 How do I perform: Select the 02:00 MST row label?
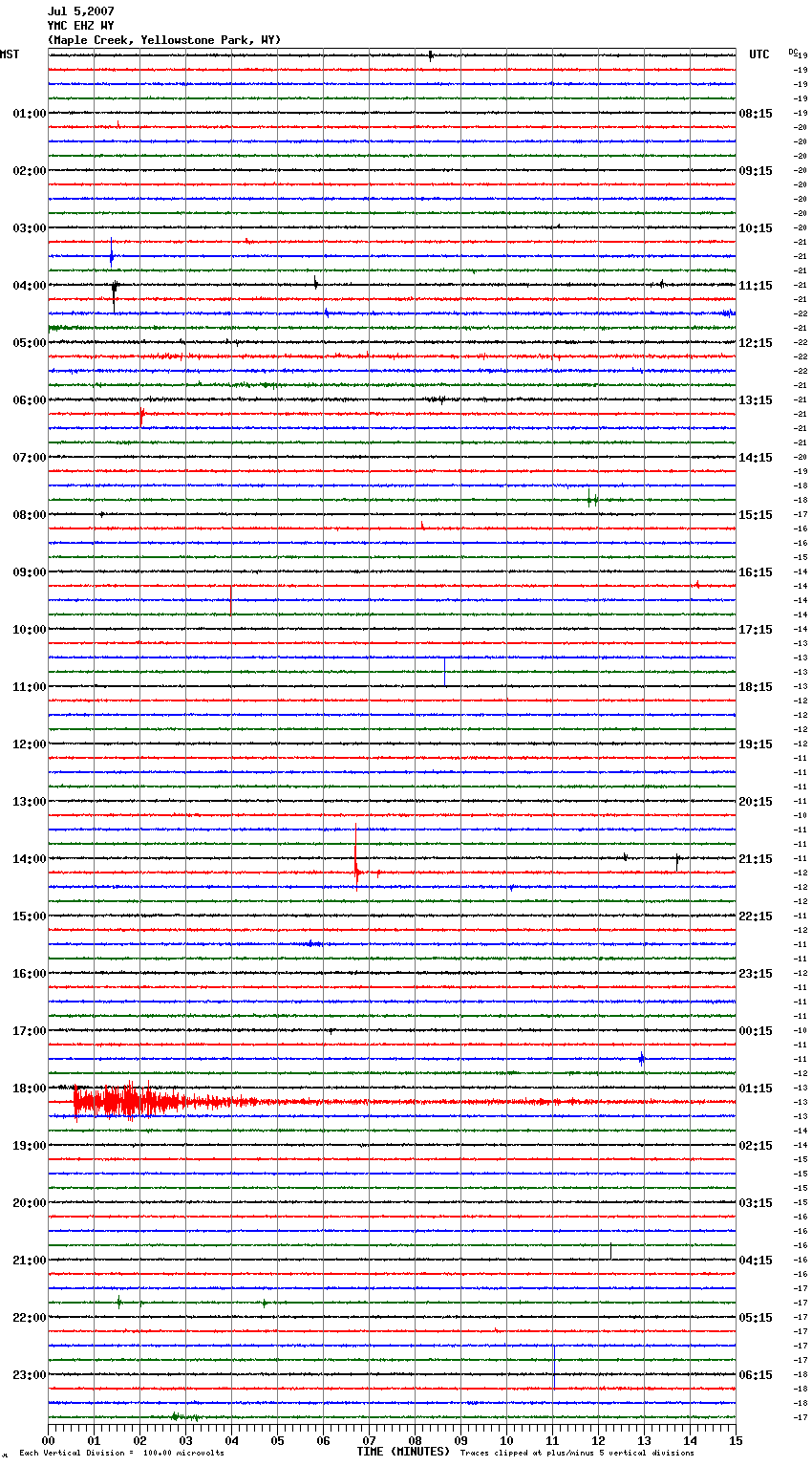pos(29,171)
